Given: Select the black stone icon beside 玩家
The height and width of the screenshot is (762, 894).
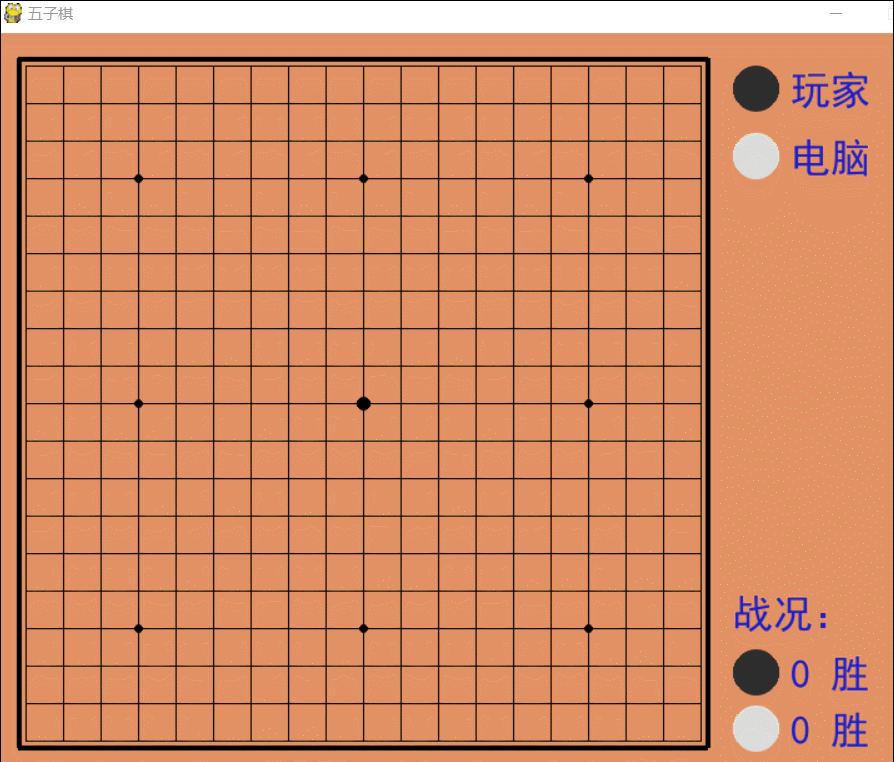Looking at the screenshot, I should 755,89.
